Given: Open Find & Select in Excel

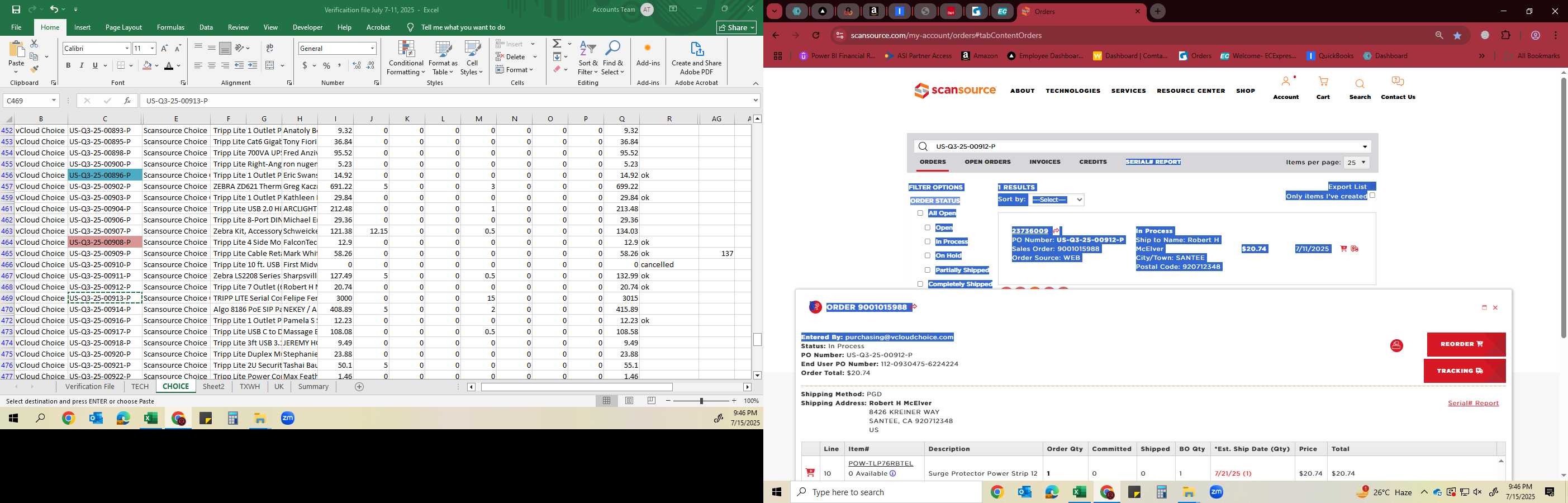Looking at the screenshot, I should click(x=613, y=59).
